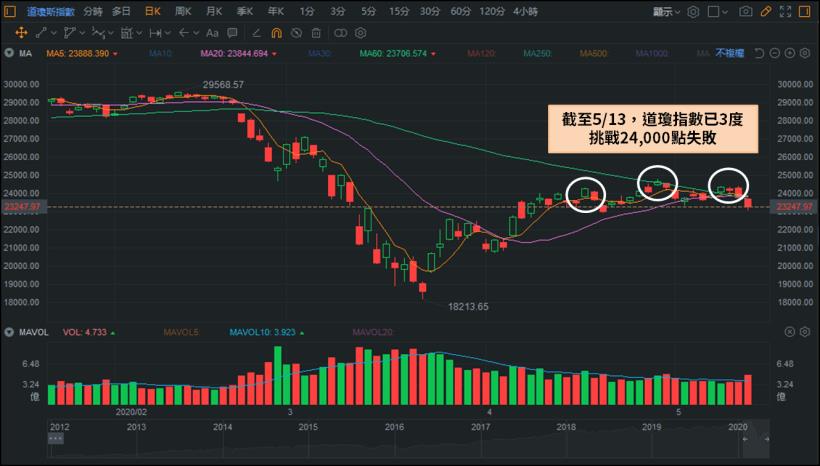Open the 道瓊斯指數 index name link

51,12
